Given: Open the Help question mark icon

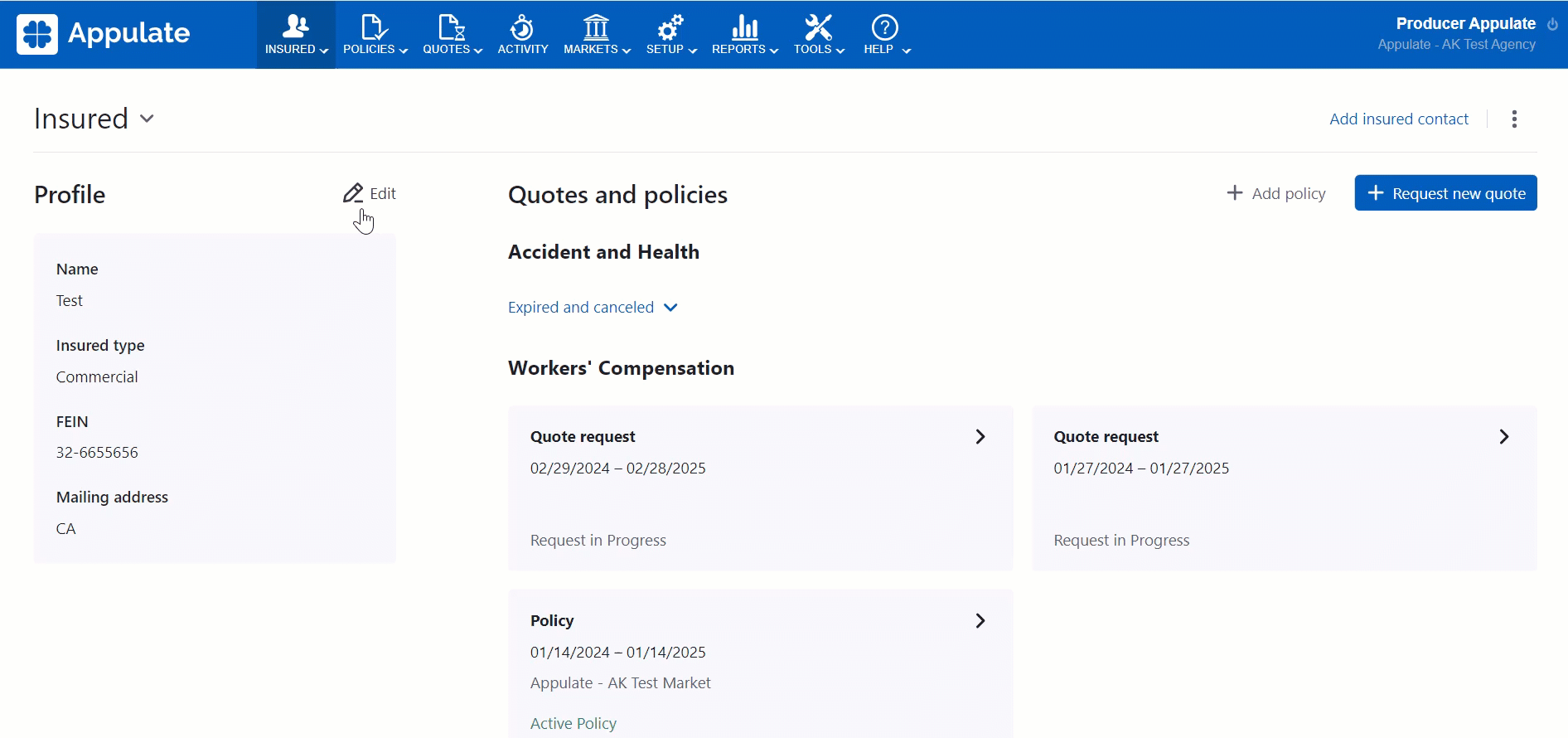Looking at the screenshot, I should coord(884,27).
